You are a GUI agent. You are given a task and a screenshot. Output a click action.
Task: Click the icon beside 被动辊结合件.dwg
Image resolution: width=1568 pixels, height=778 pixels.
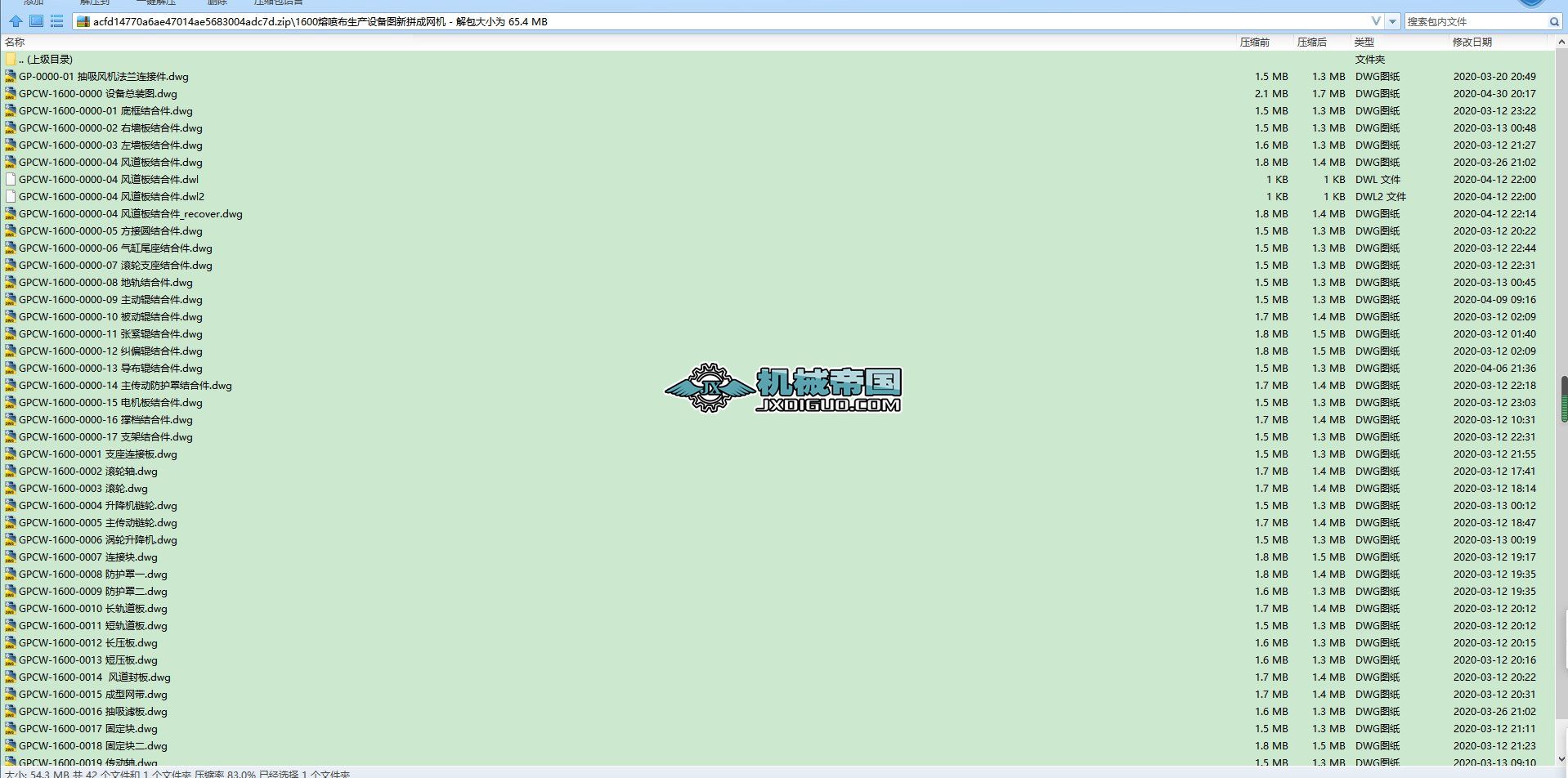click(11, 317)
